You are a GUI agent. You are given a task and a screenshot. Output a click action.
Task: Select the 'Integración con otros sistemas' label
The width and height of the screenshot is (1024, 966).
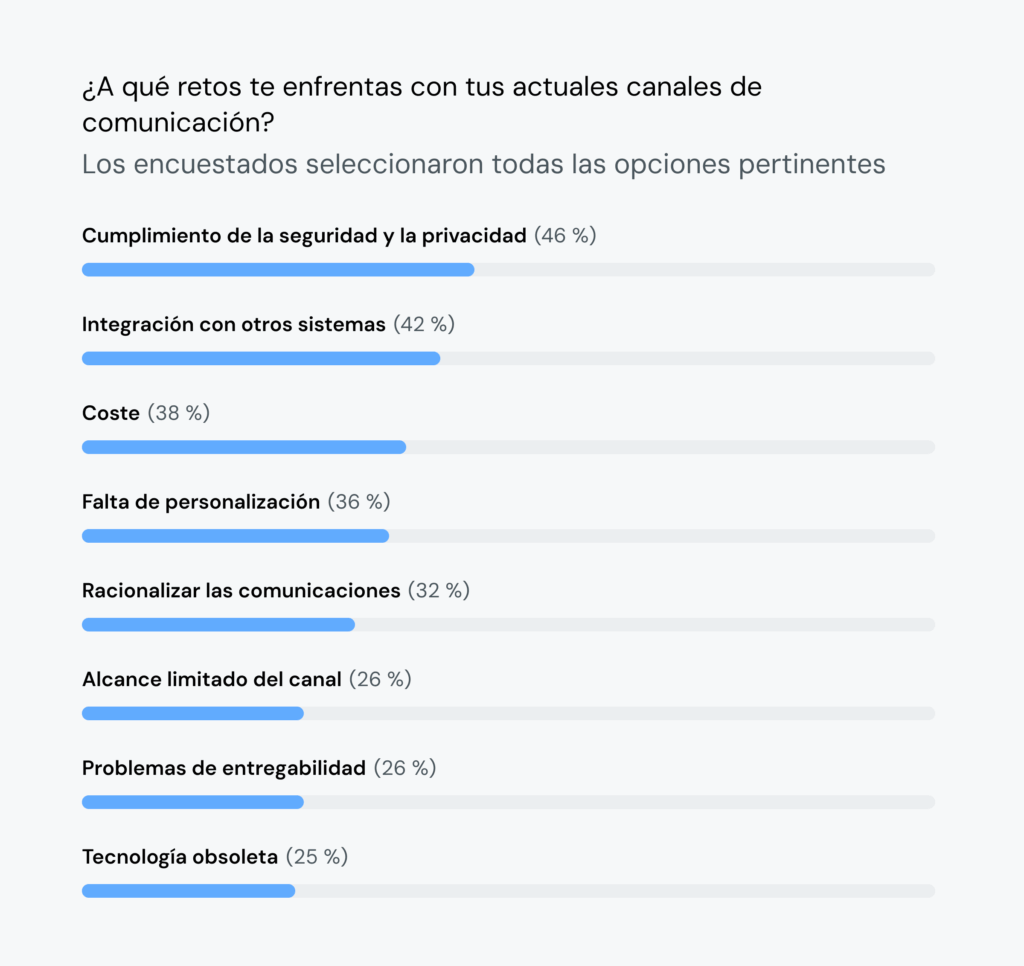tap(233, 325)
